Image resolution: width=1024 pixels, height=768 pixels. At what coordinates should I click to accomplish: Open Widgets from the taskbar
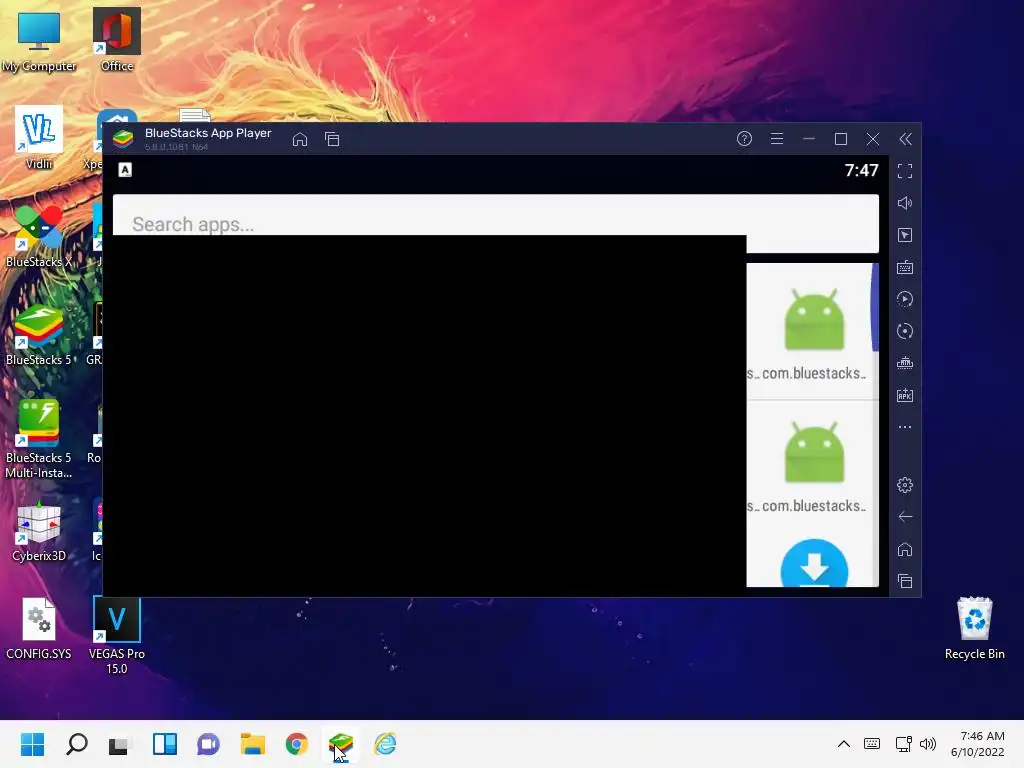[x=165, y=744]
